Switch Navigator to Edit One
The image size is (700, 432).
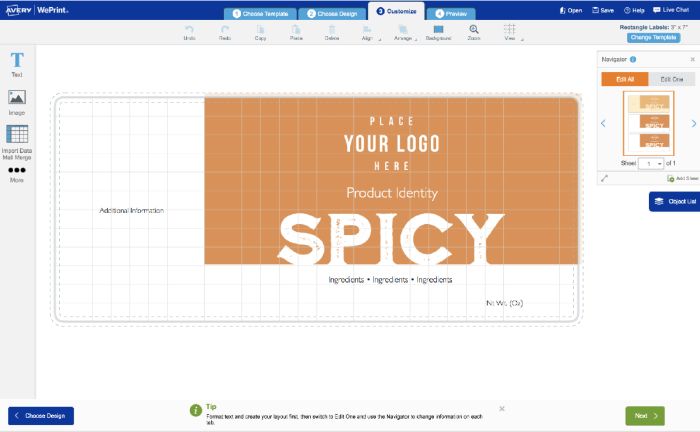pyautogui.click(x=671, y=79)
